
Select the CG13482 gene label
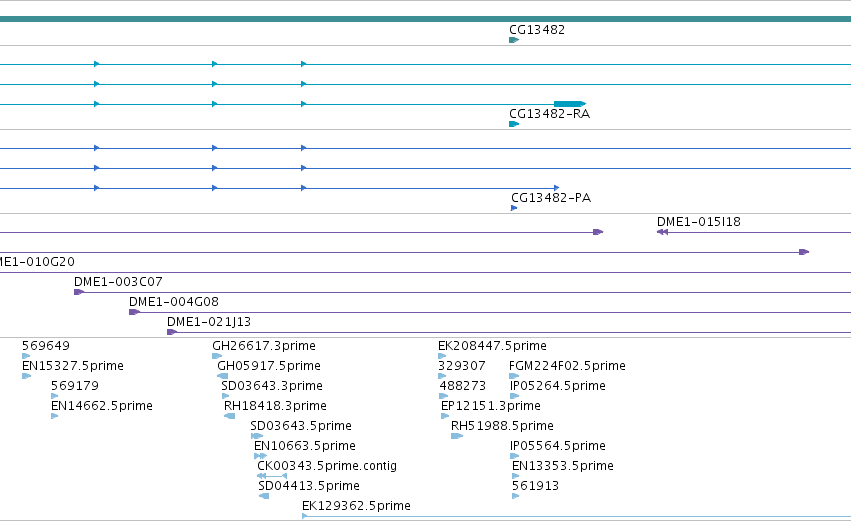(537, 30)
